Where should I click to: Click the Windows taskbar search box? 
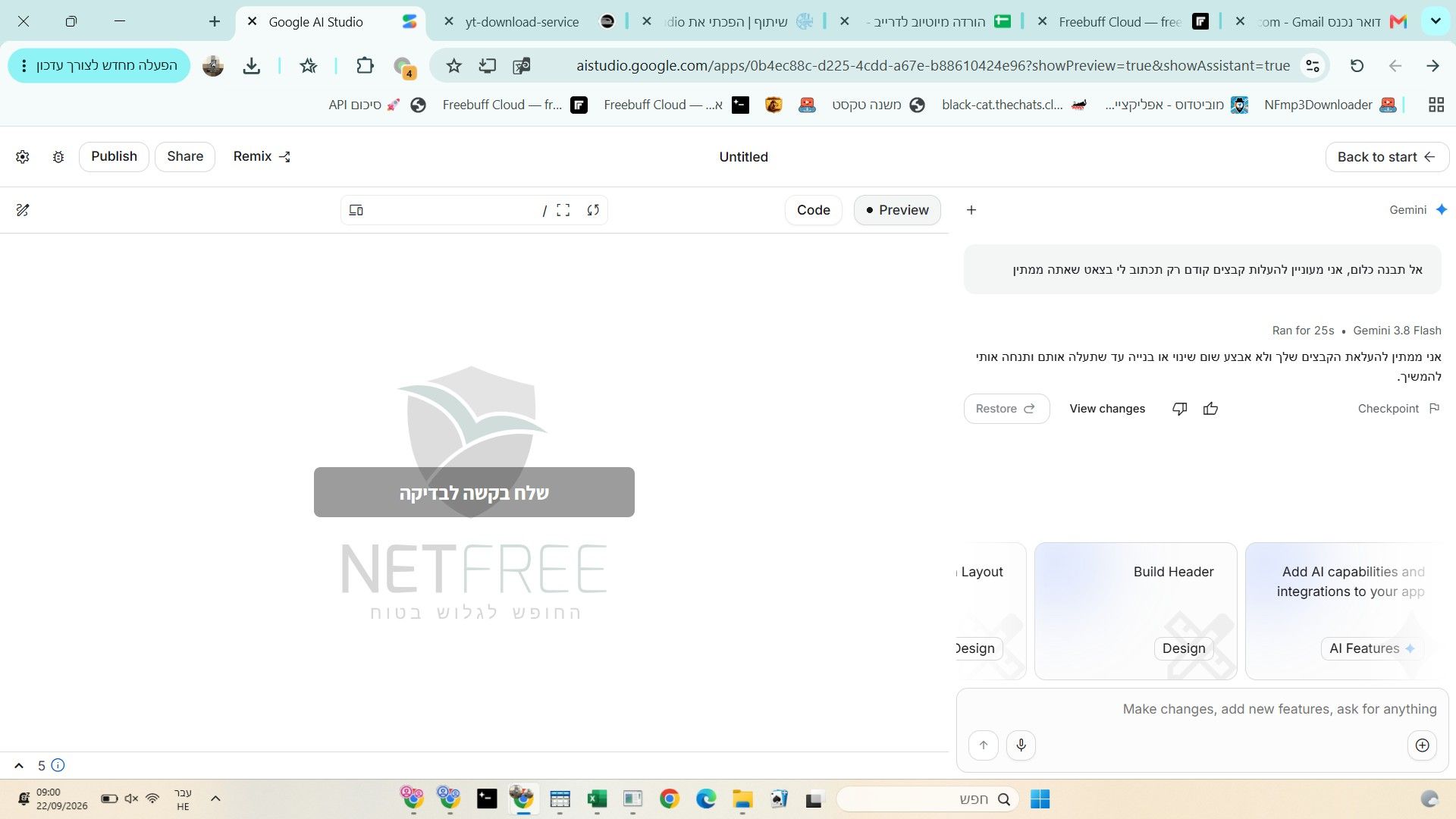(x=927, y=799)
